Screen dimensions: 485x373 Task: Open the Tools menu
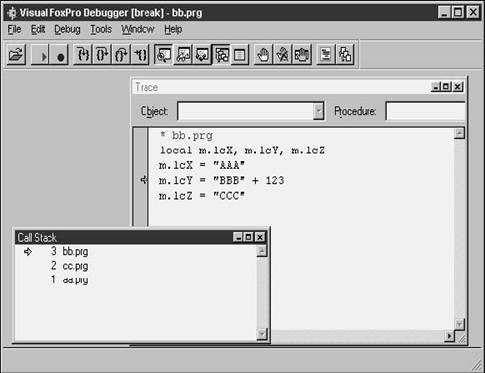(101, 29)
